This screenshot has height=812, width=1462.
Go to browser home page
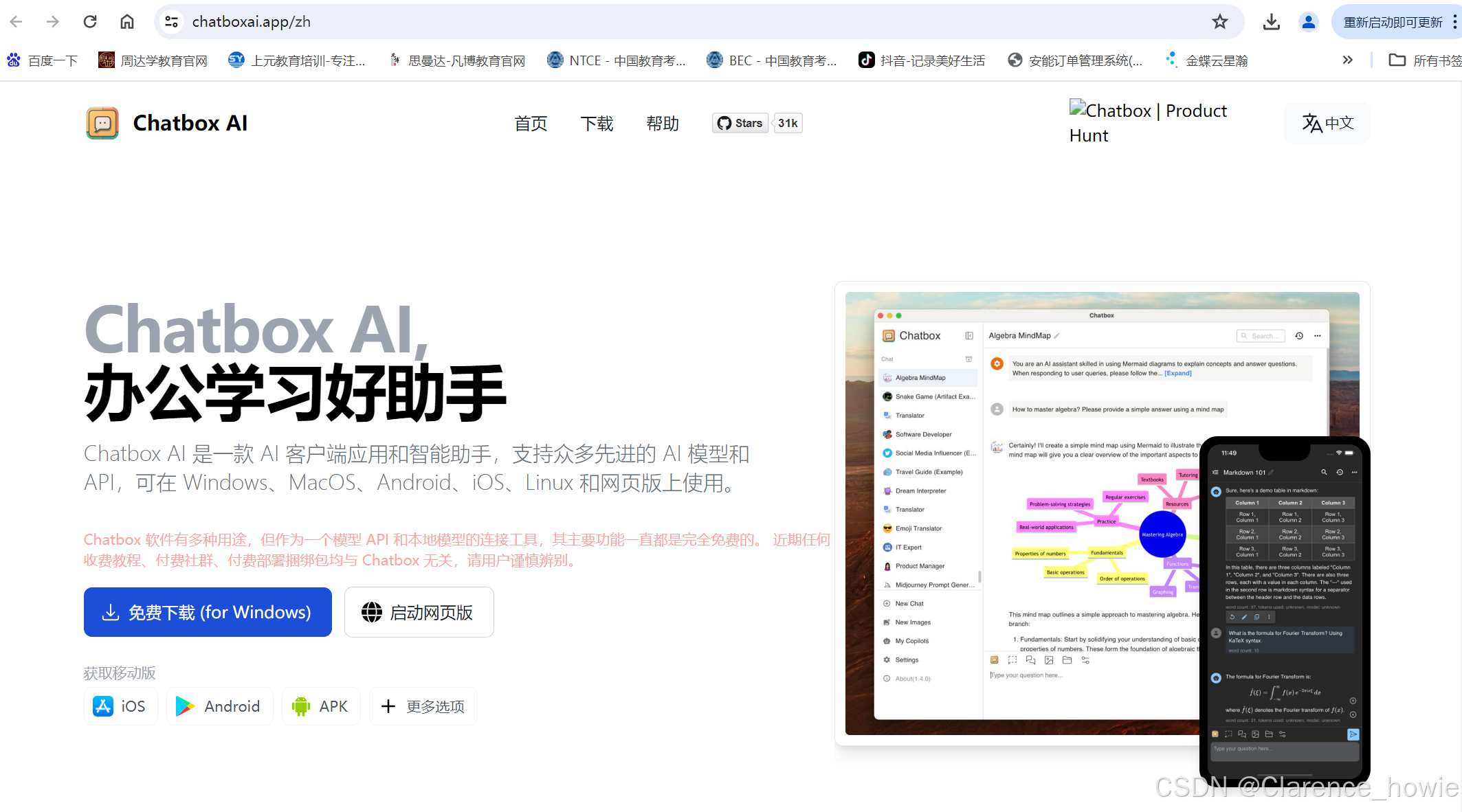point(127,22)
